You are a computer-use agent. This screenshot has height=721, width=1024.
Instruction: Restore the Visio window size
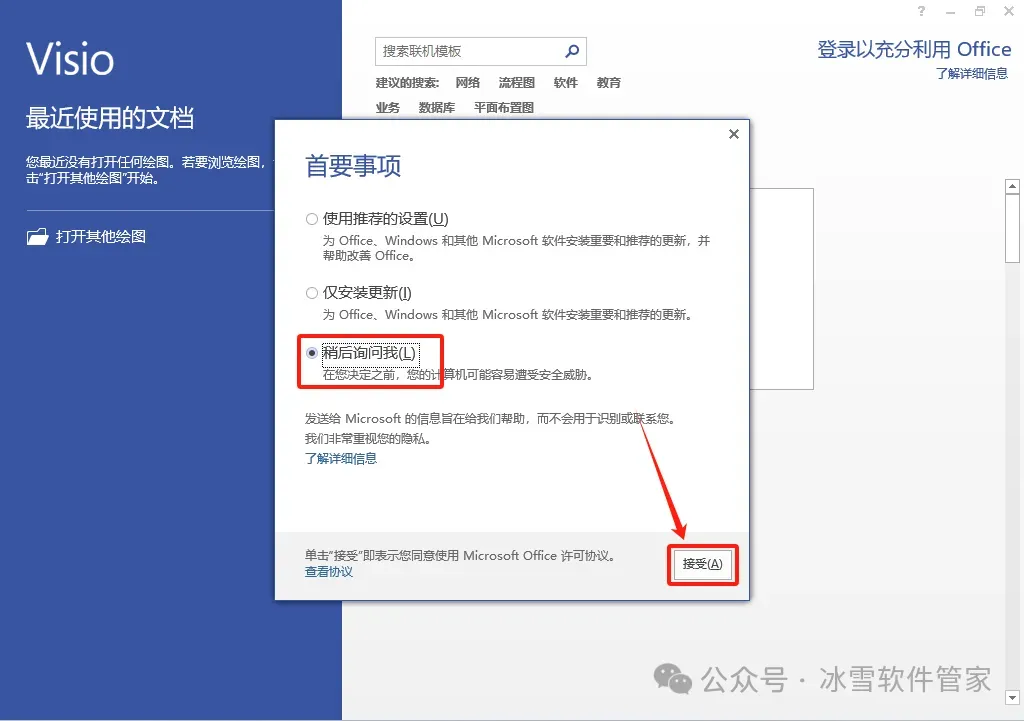980,11
